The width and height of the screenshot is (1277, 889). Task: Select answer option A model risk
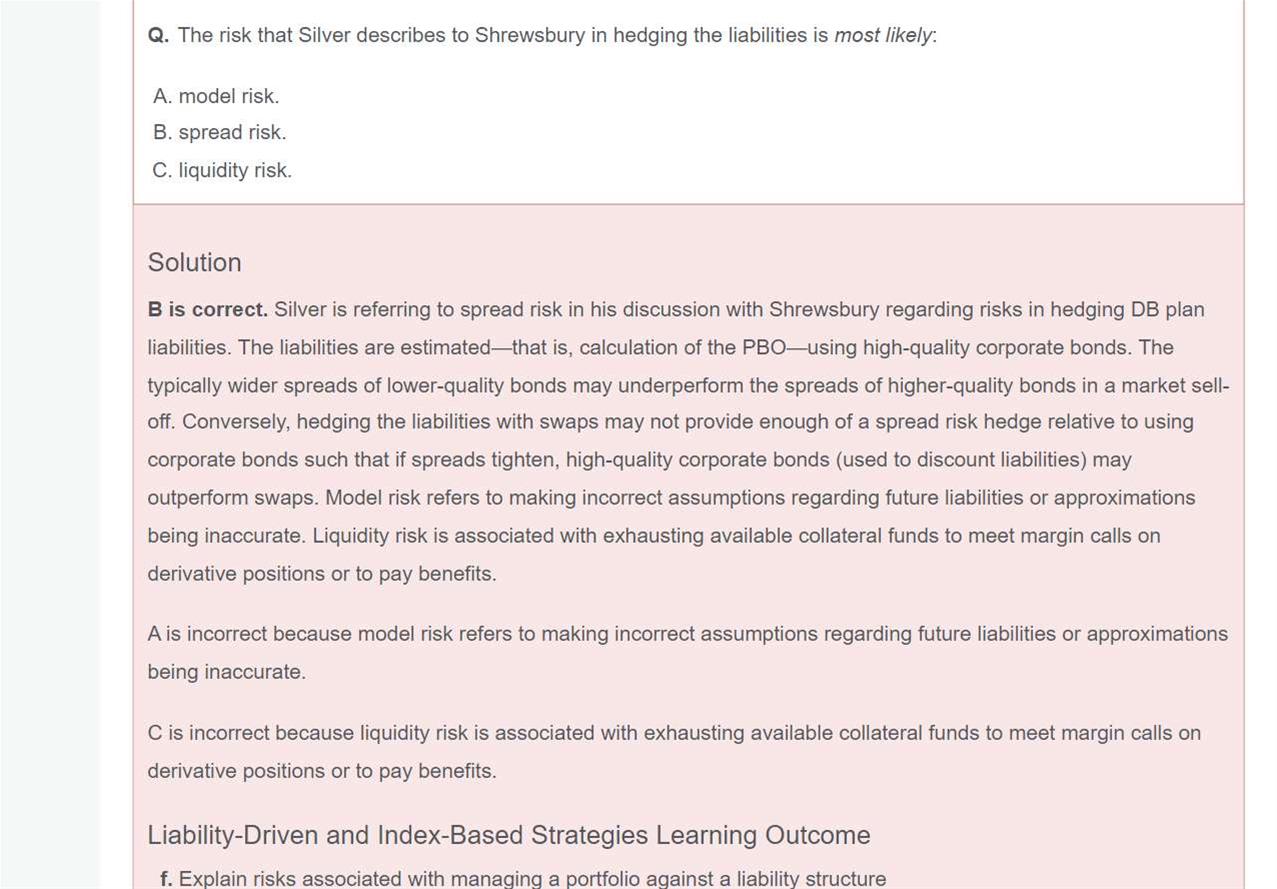click(x=216, y=96)
